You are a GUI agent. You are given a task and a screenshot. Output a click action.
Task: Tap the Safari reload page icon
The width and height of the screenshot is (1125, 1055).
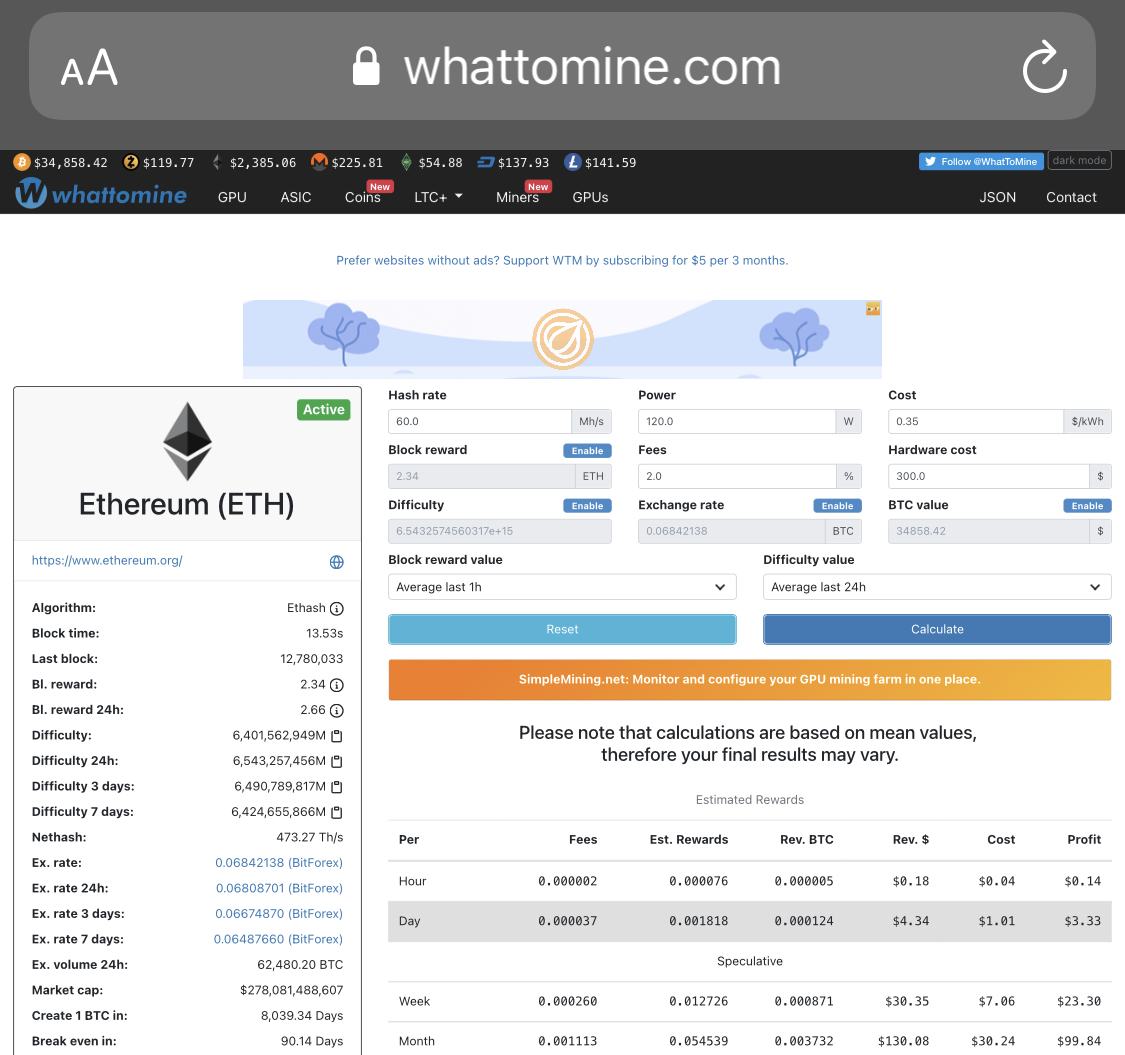[x=1044, y=67]
